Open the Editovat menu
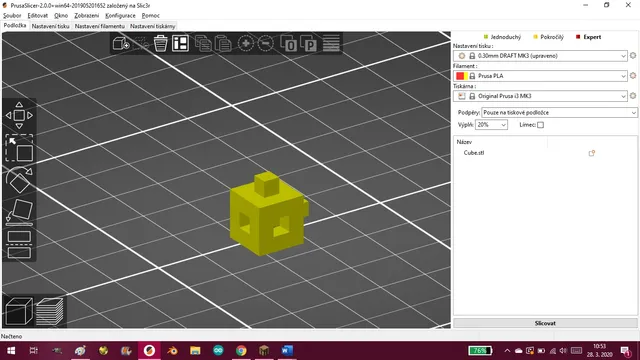The width and height of the screenshot is (640, 360). [x=38, y=16]
